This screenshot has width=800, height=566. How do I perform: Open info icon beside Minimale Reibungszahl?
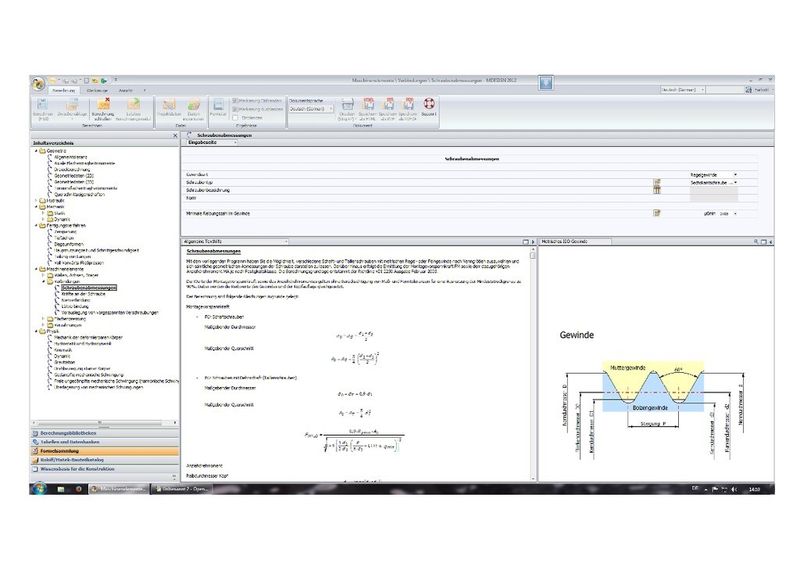click(657, 213)
